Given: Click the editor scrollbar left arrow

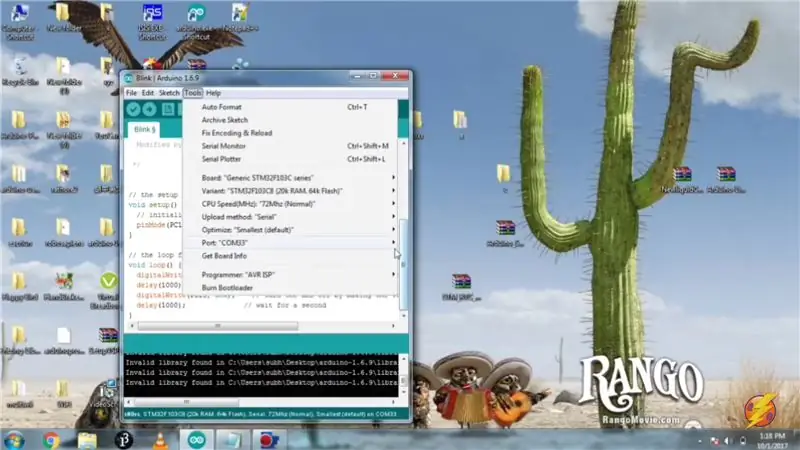Looking at the screenshot, I should click(132, 326).
